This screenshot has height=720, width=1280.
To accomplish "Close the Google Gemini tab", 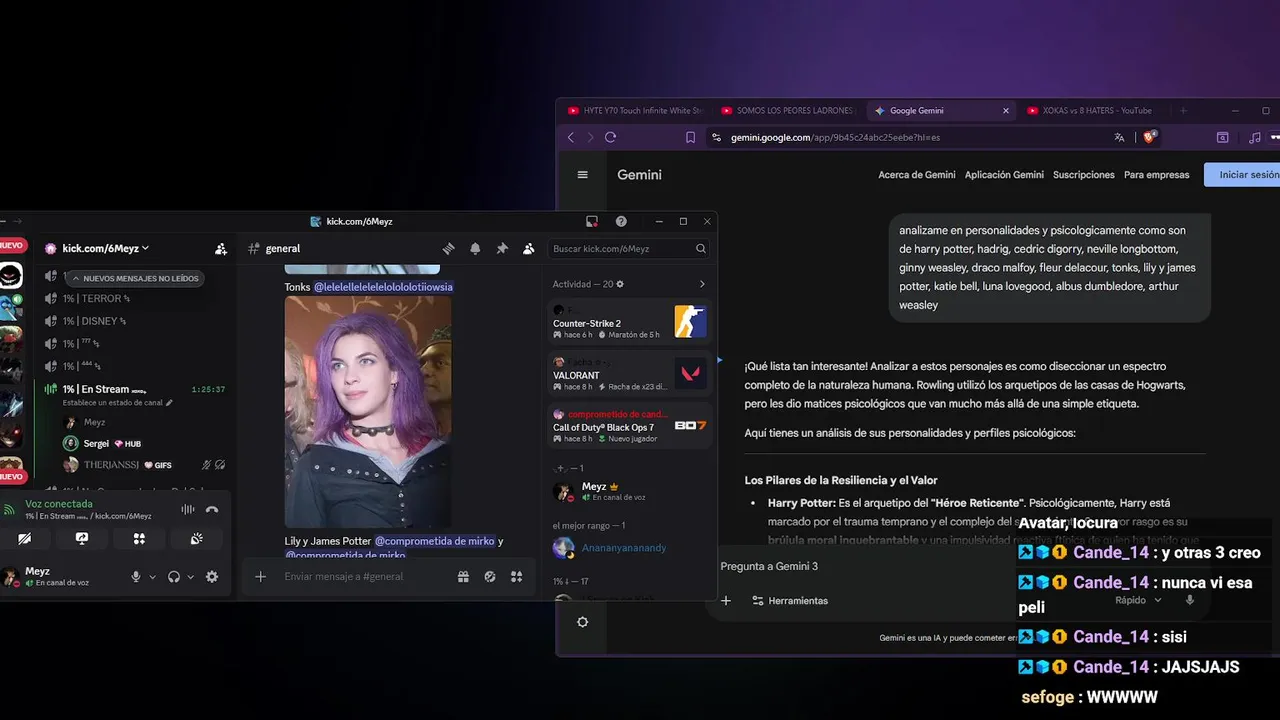I will [1006, 111].
